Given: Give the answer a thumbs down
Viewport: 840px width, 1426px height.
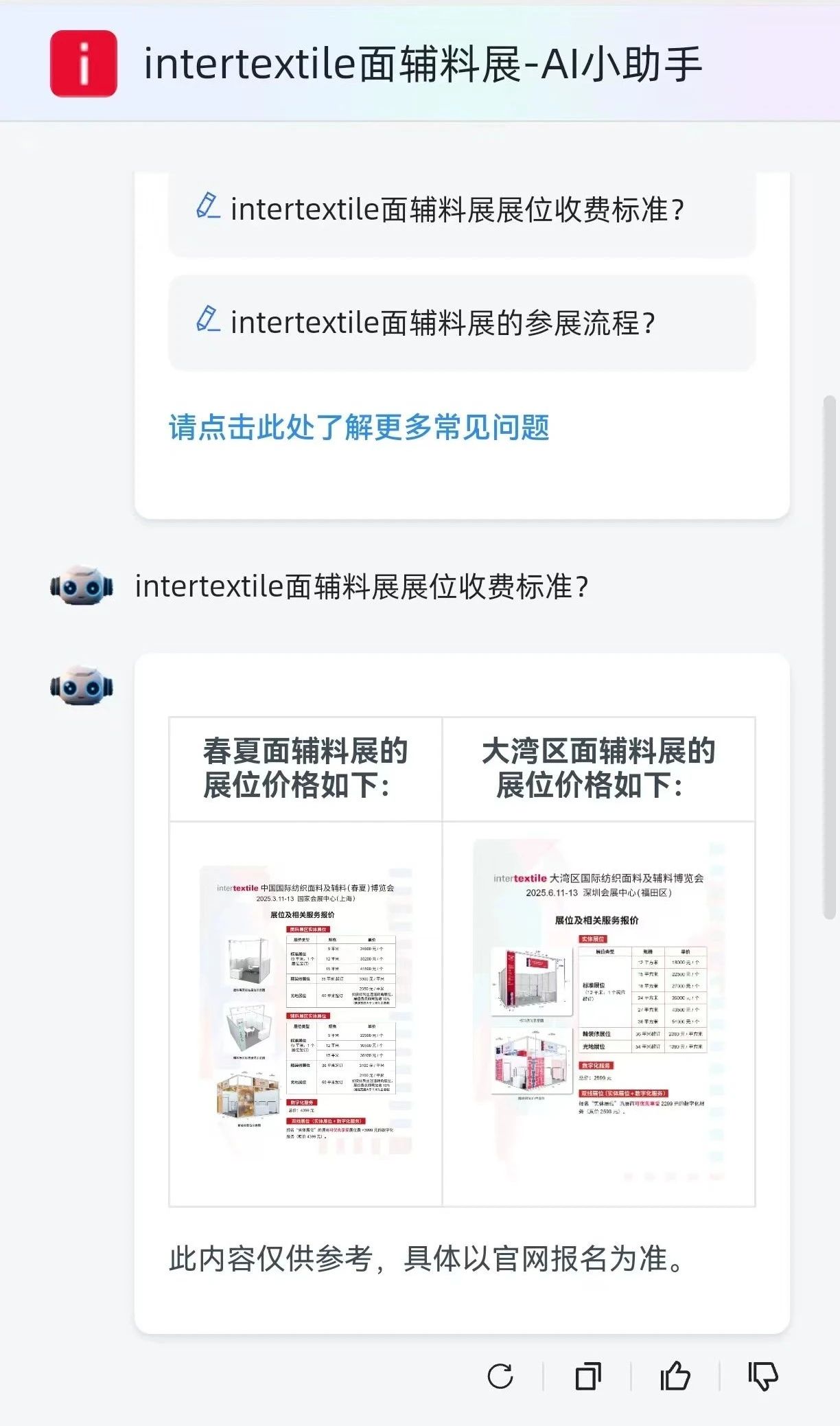Looking at the screenshot, I should (763, 1377).
